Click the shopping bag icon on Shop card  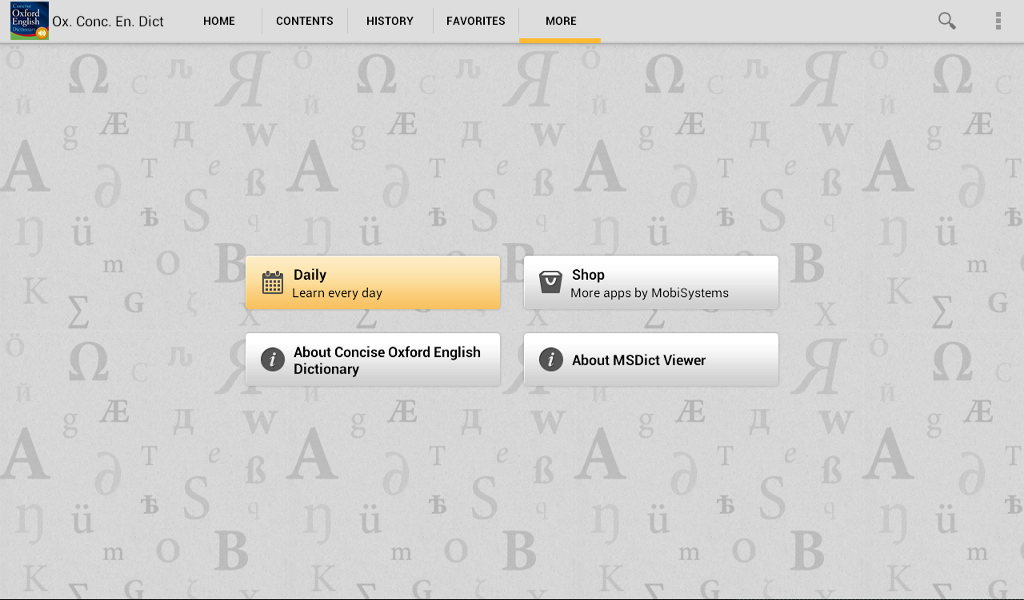tap(551, 282)
